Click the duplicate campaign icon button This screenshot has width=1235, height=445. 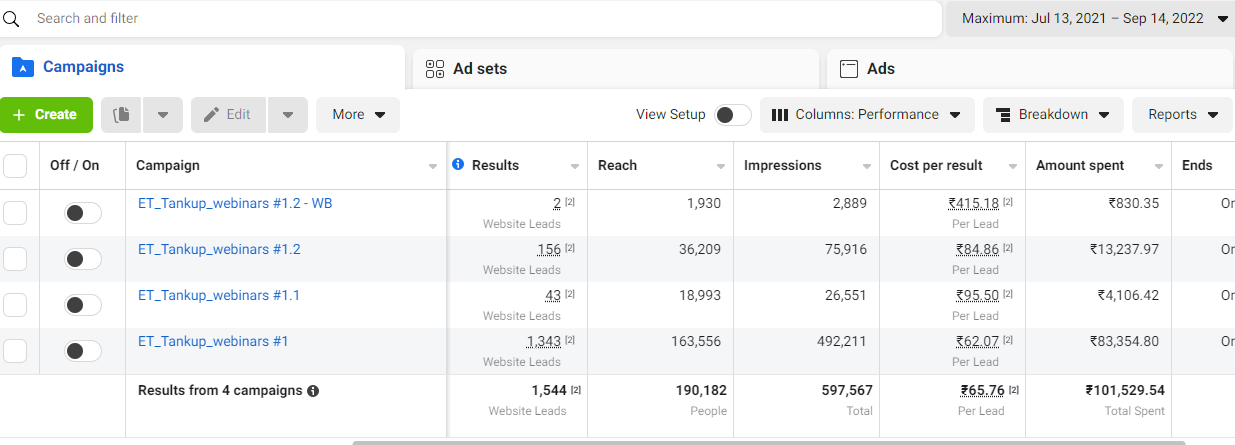(x=122, y=115)
